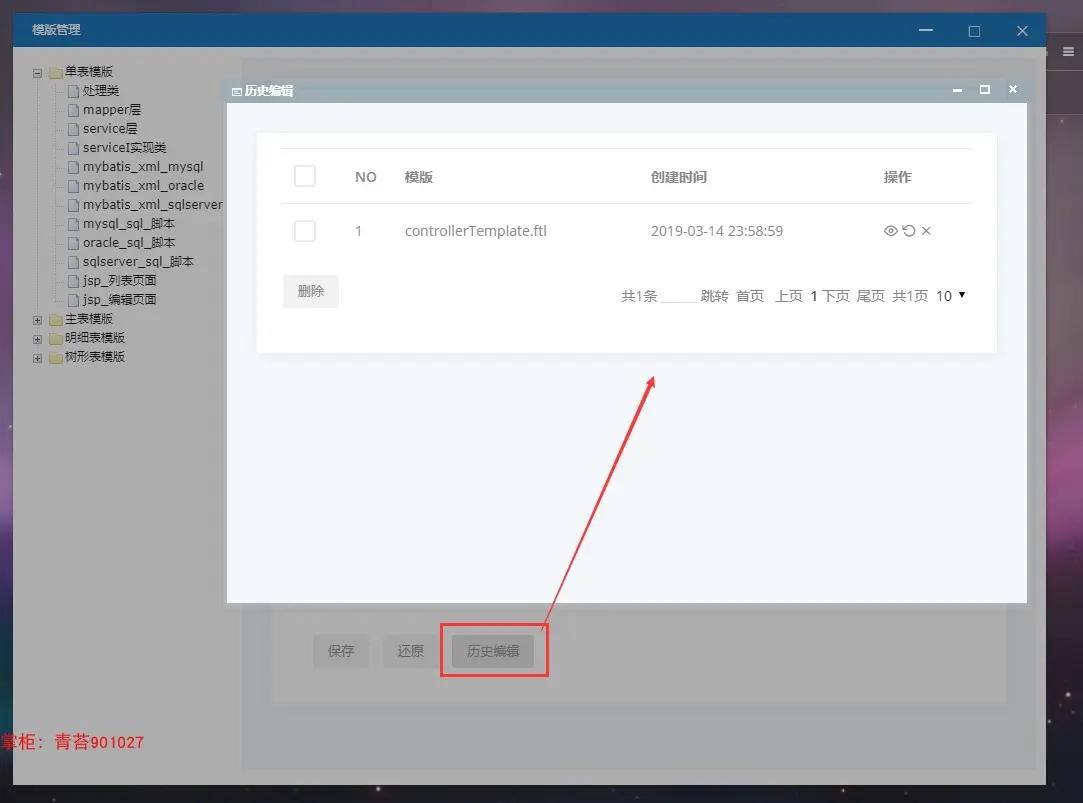Screen dimensions: 1083x803
Task: Click the 历史编辑 button at the bottom
Action: click(493, 651)
